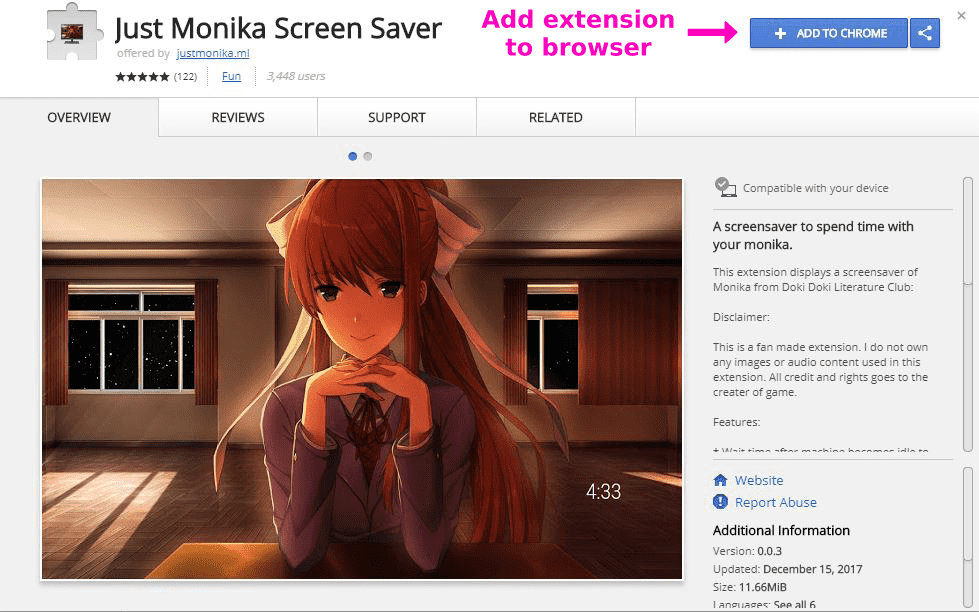The height and width of the screenshot is (612, 979).
Task: Click the Monika screensaver preview image
Action: [x=360, y=380]
